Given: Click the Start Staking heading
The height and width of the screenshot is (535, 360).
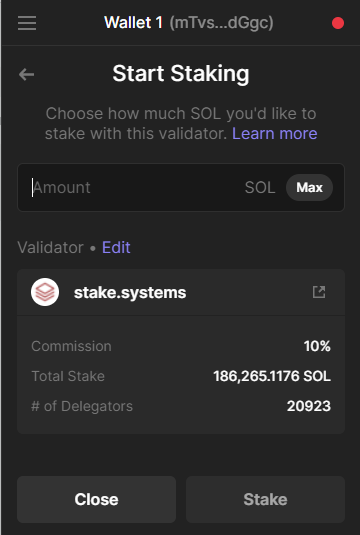Looking at the screenshot, I should (181, 74).
